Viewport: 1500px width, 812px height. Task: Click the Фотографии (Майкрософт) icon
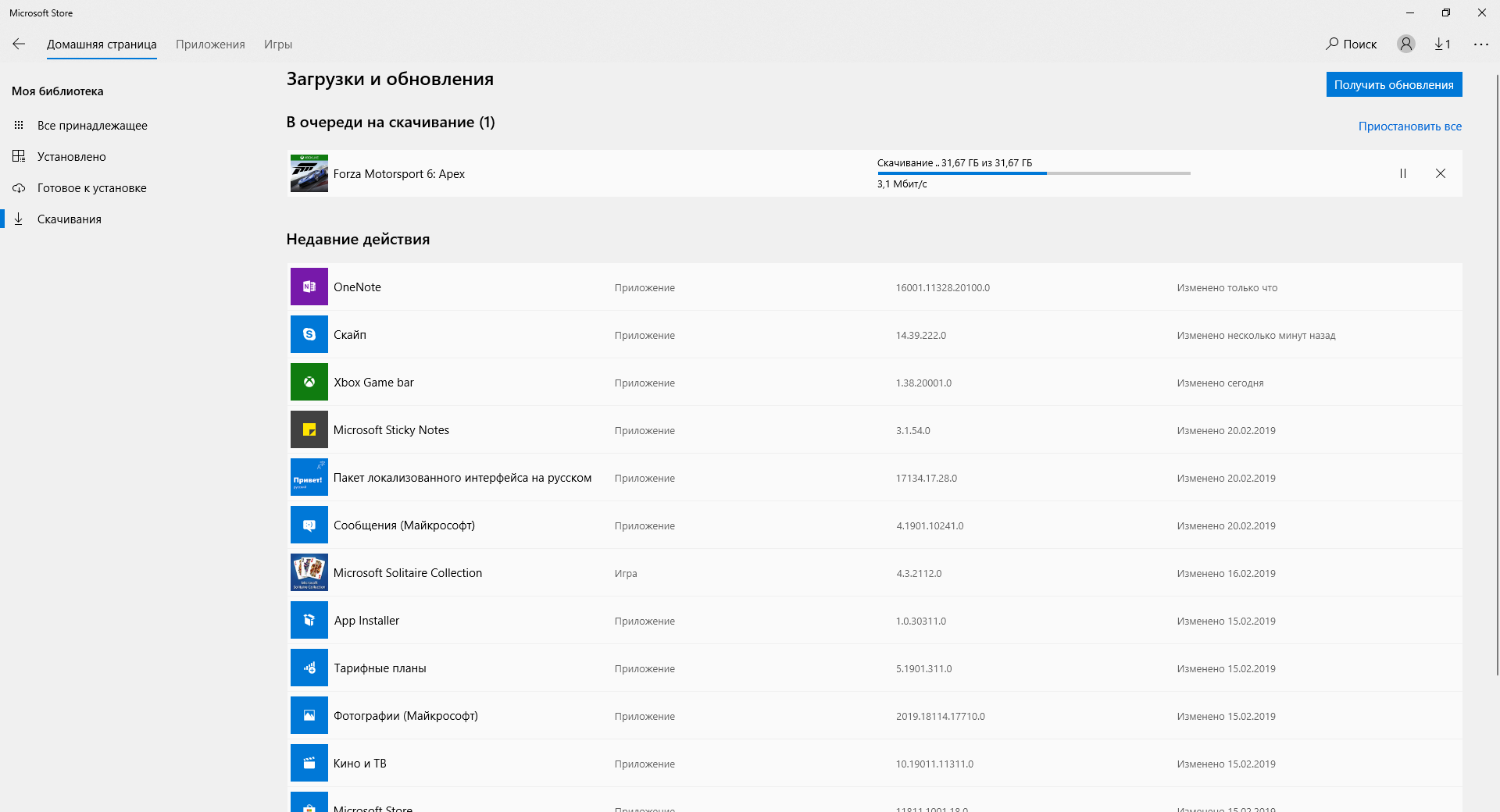(x=309, y=715)
